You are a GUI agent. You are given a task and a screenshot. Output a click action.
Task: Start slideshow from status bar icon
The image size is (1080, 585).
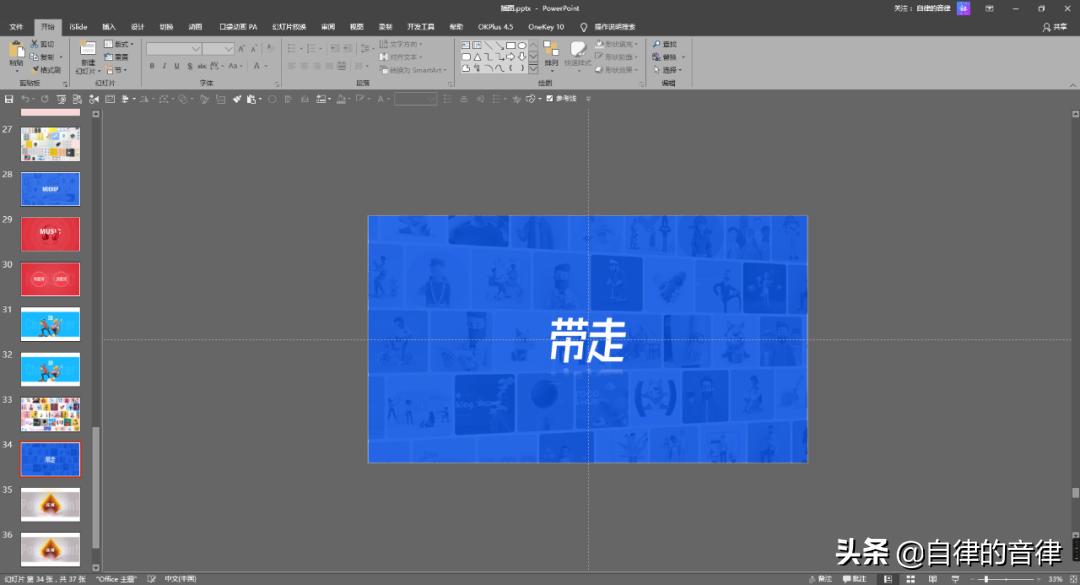(955, 579)
